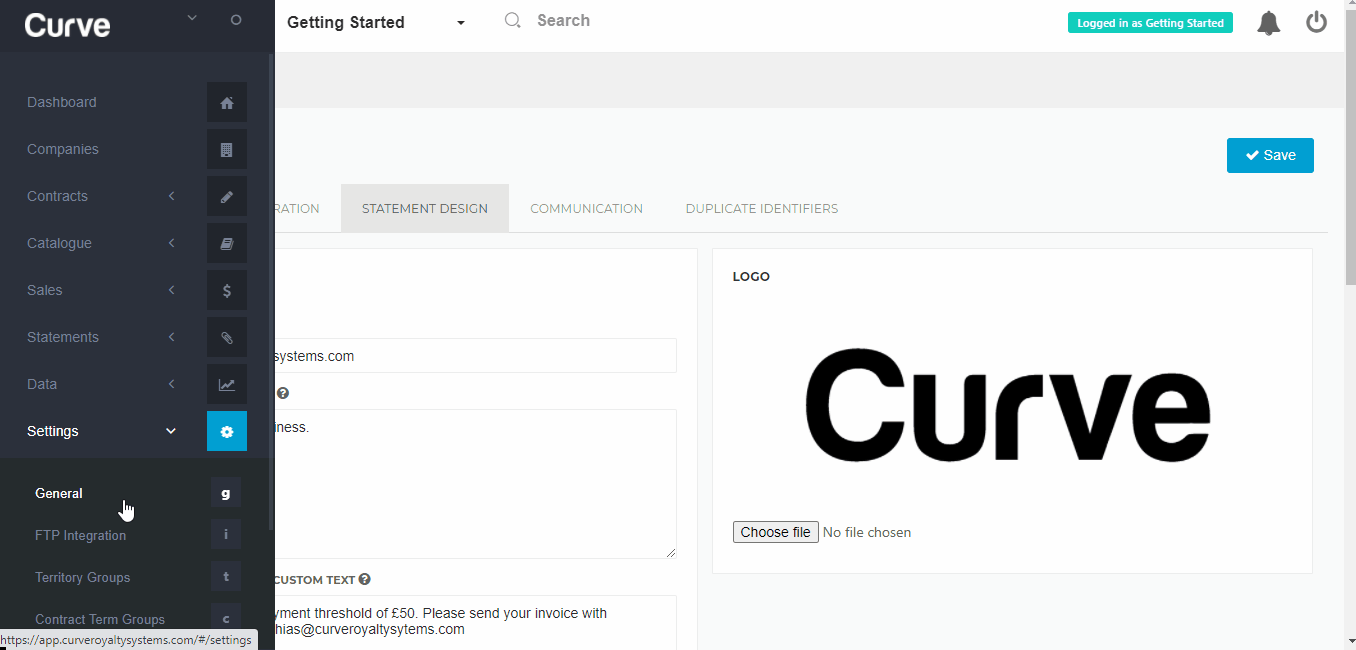Click the LOGO heading text
Viewport: 1356px width, 650px height.
point(751,276)
